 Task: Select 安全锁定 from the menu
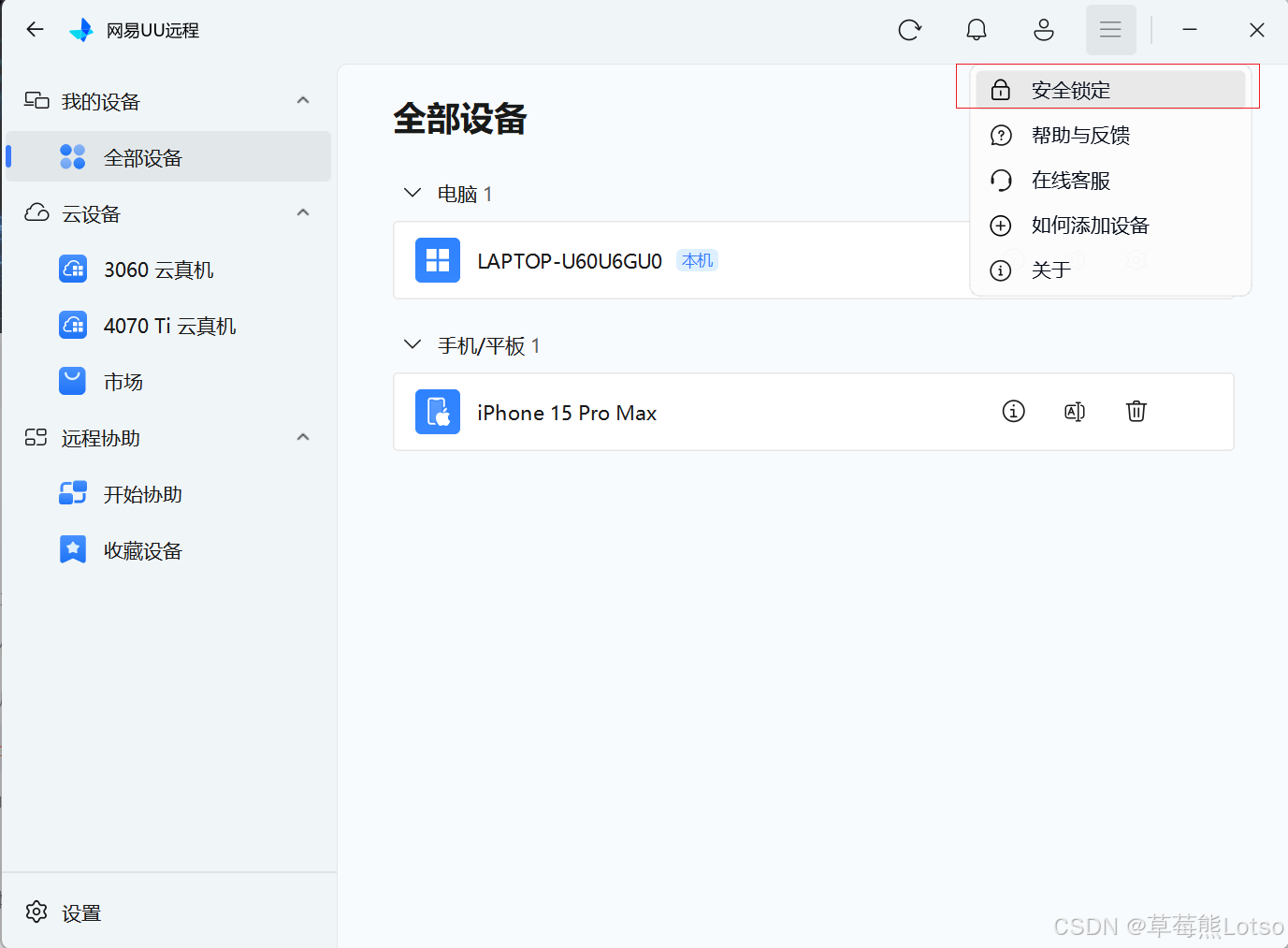(1110, 90)
